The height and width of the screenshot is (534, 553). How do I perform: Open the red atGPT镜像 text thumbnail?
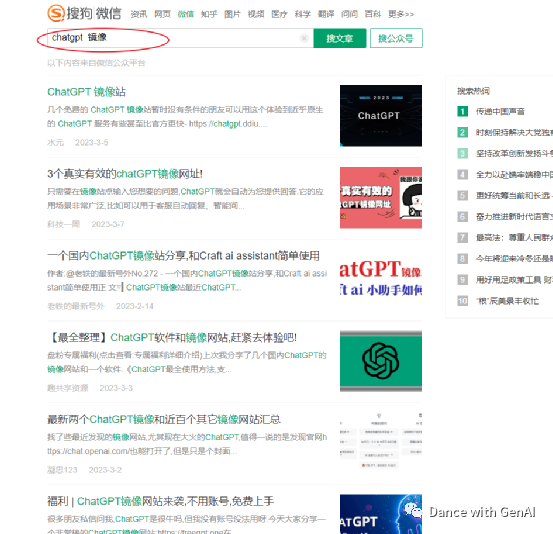point(381,279)
